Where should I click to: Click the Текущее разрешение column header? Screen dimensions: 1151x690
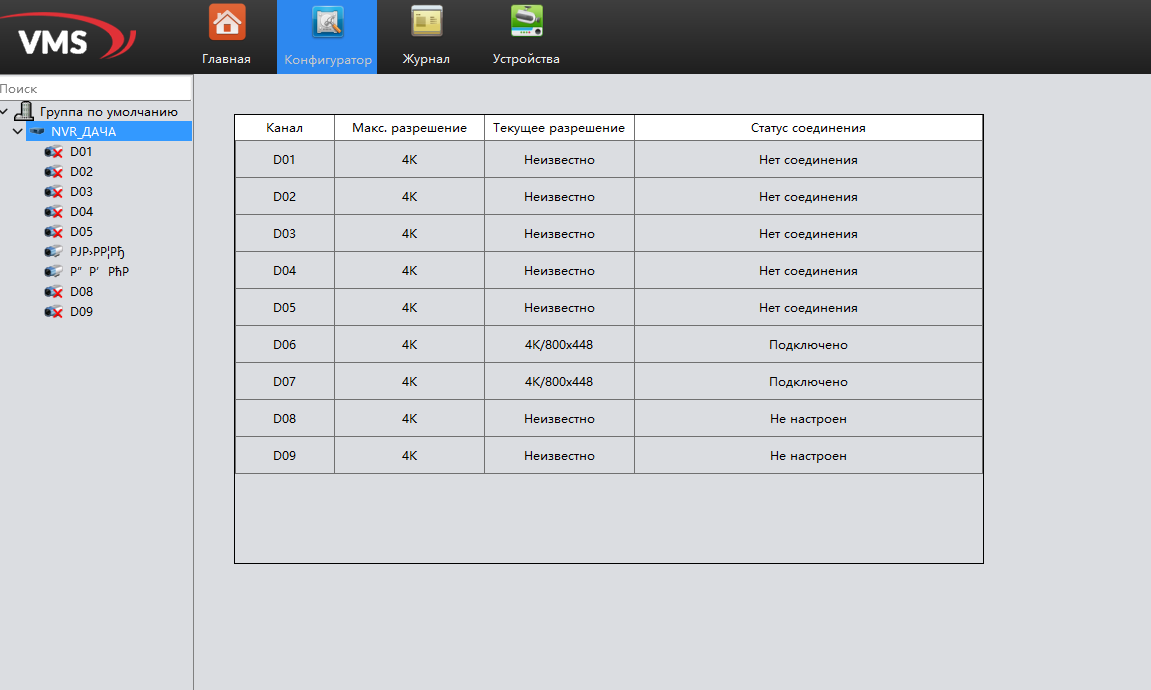[x=559, y=128]
